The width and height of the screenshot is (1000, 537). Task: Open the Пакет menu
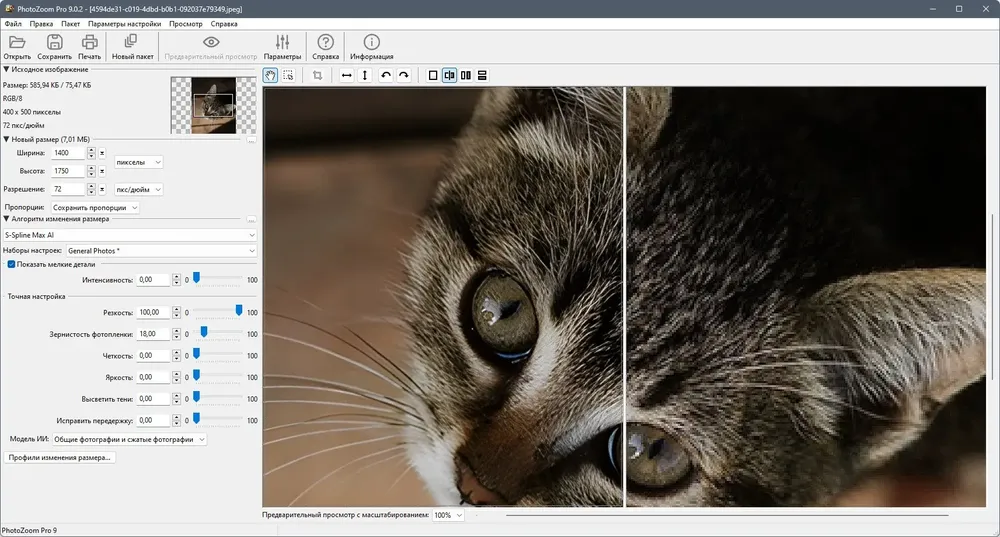click(70, 23)
